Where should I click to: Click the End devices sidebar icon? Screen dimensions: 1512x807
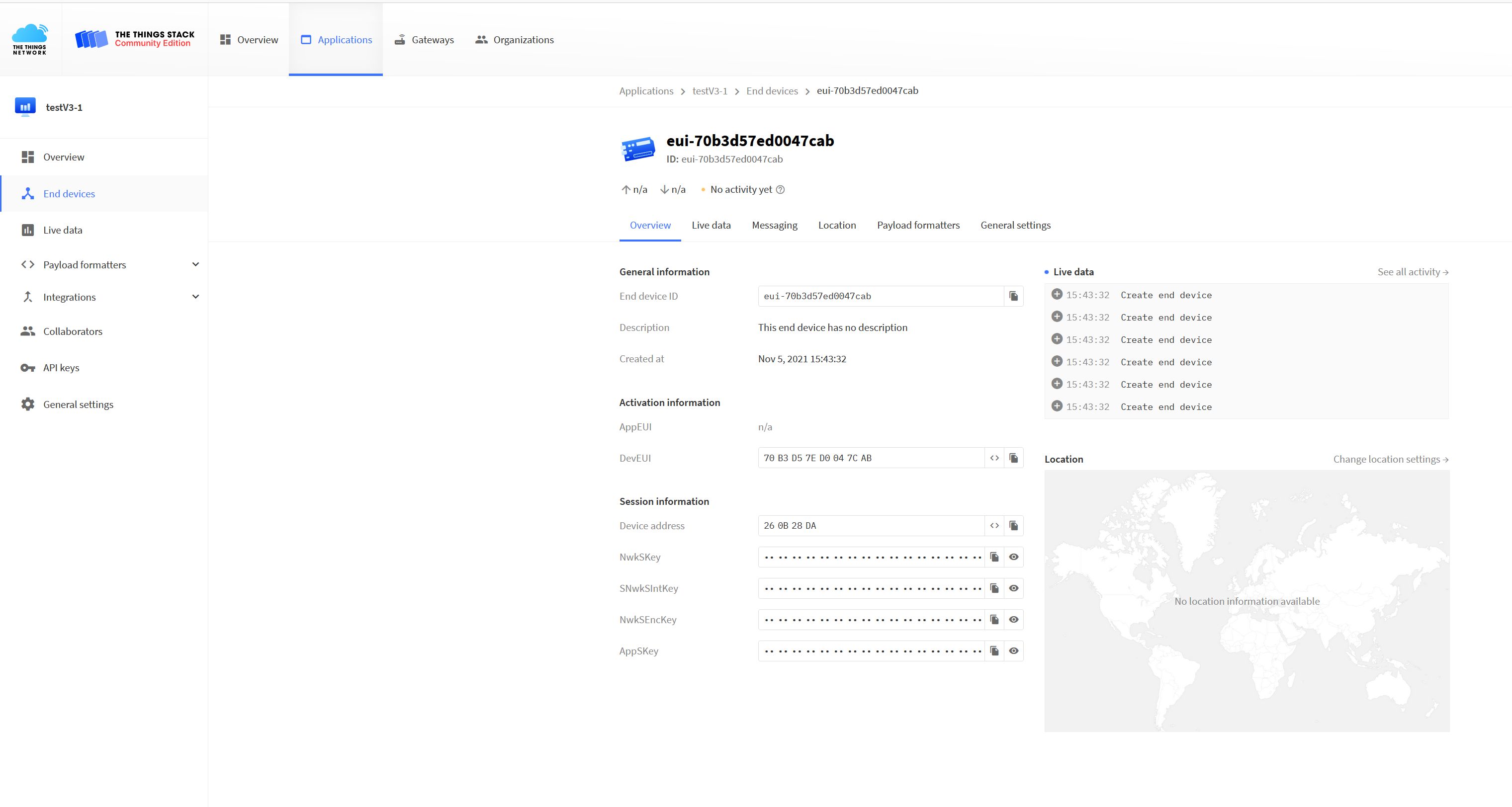(28, 193)
